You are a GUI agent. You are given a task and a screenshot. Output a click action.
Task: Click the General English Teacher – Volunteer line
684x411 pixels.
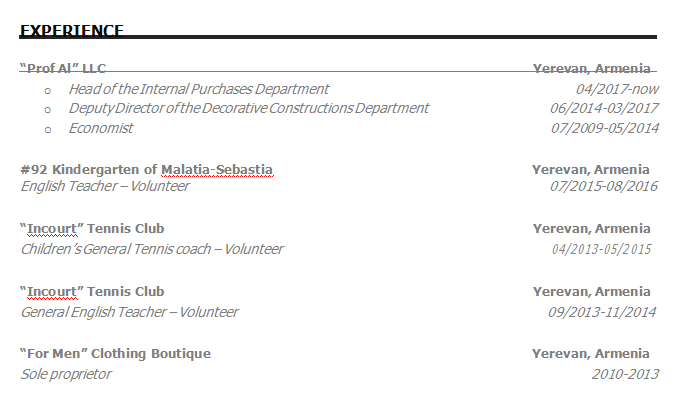(x=129, y=312)
